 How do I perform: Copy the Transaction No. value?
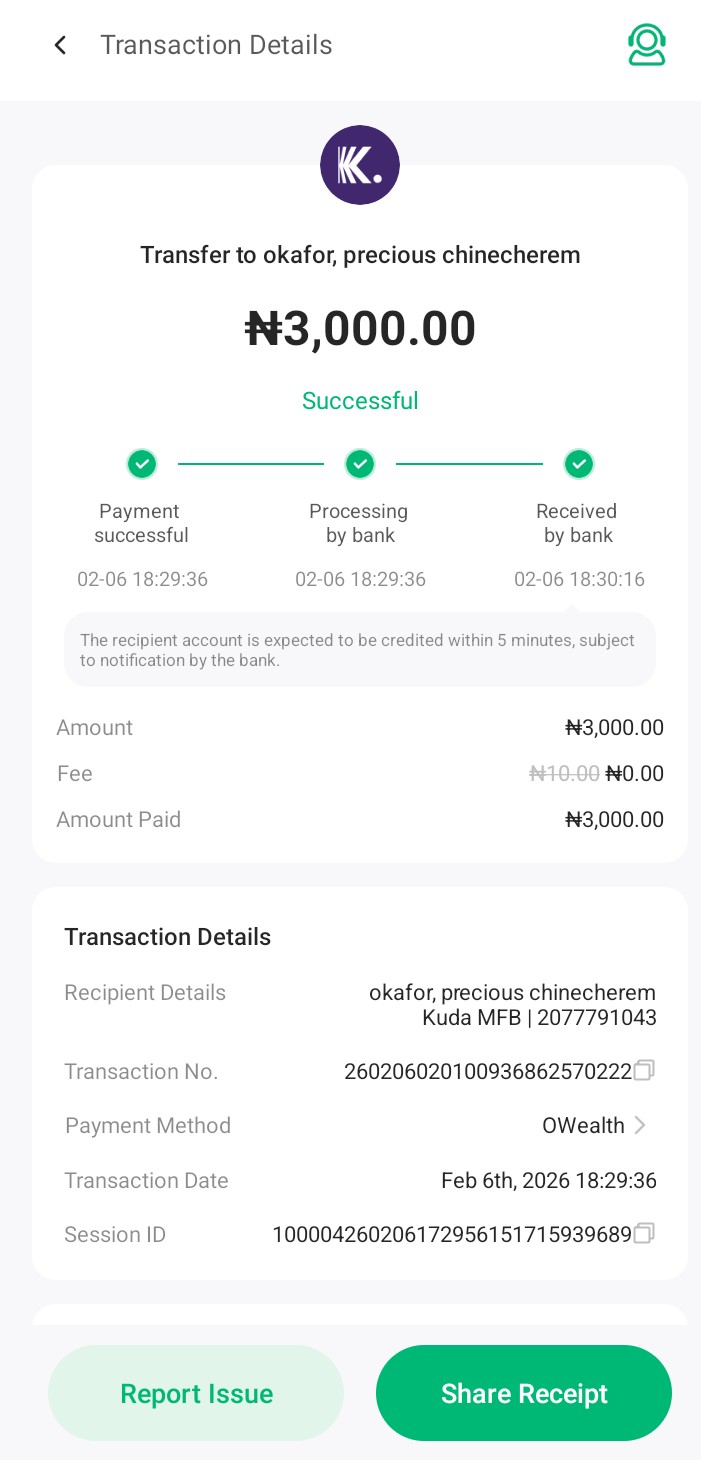644,1071
